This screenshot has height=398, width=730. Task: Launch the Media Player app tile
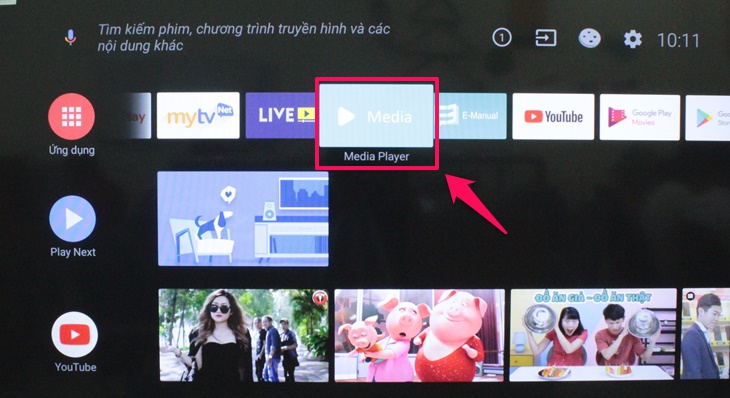[x=377, y=116]
